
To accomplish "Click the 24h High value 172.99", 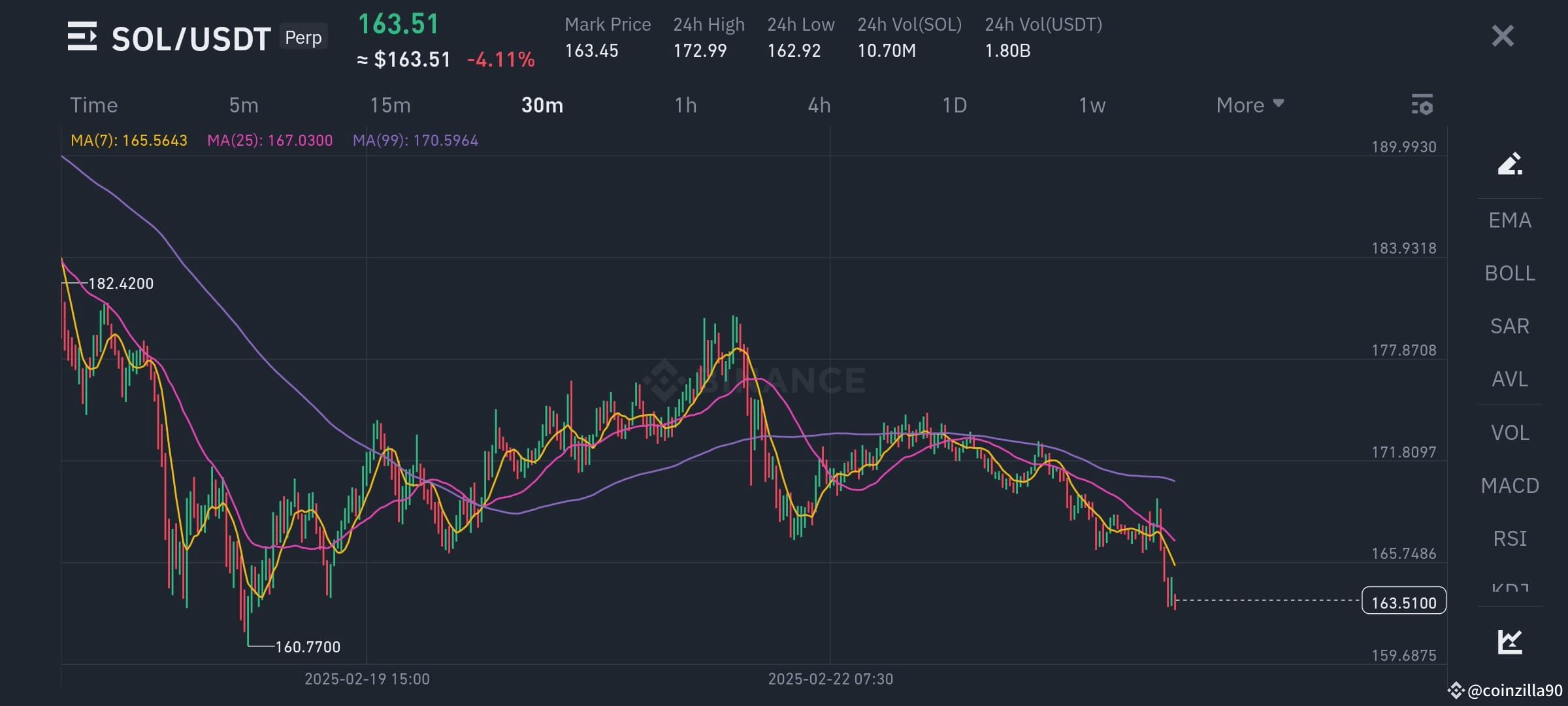I will 700,51.
